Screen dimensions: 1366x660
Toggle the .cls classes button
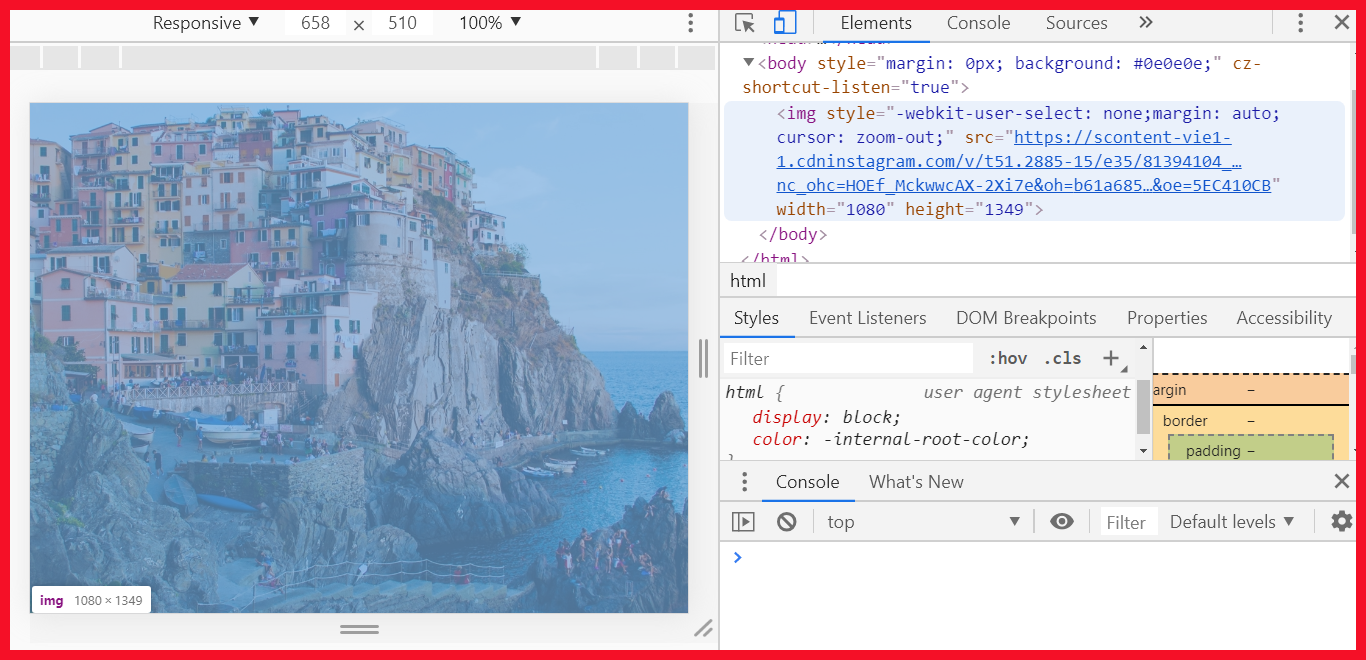click(1062, 358)
